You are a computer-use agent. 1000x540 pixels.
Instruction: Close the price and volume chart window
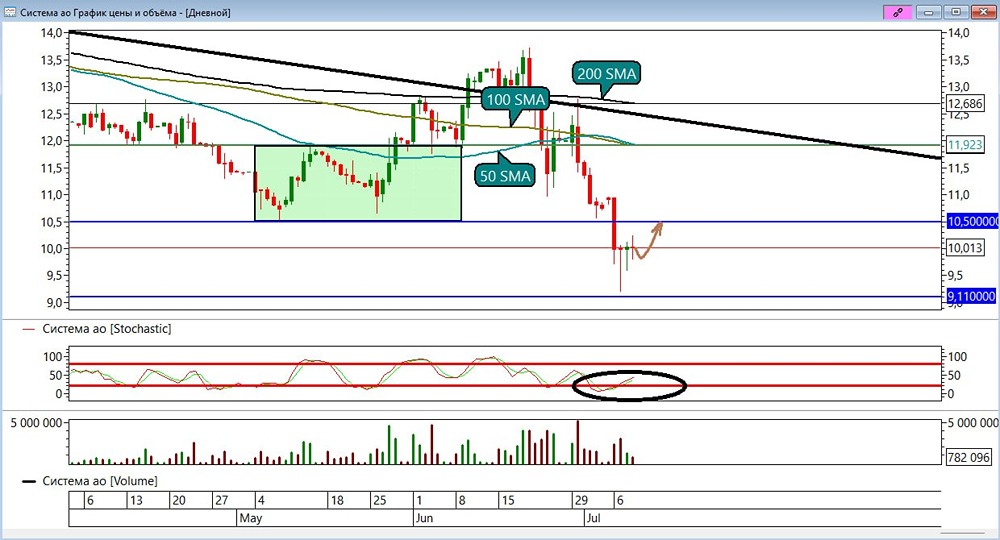[x=983, y=11]
